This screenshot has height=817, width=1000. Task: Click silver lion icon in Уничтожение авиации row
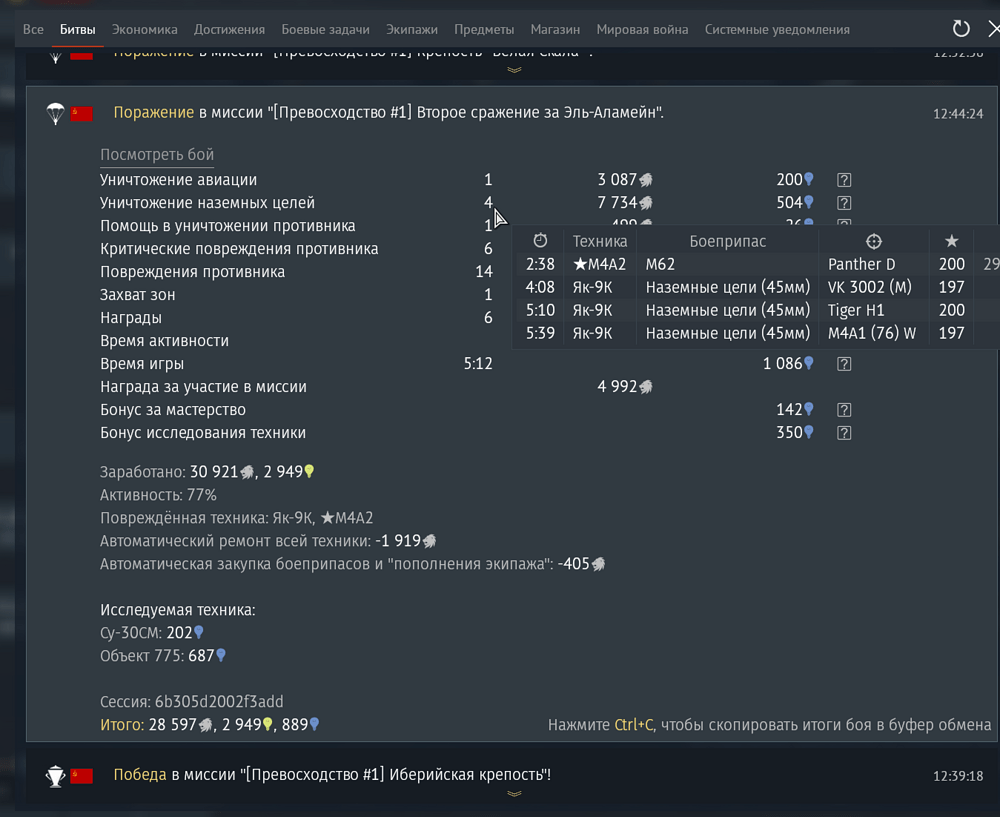tap(646, 180)
